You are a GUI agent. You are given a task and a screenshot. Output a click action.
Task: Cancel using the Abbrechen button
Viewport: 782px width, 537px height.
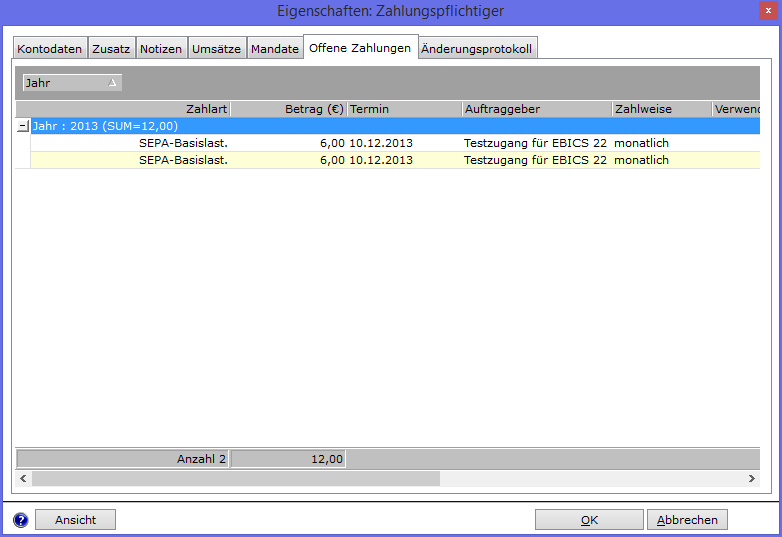click(687, 520)
